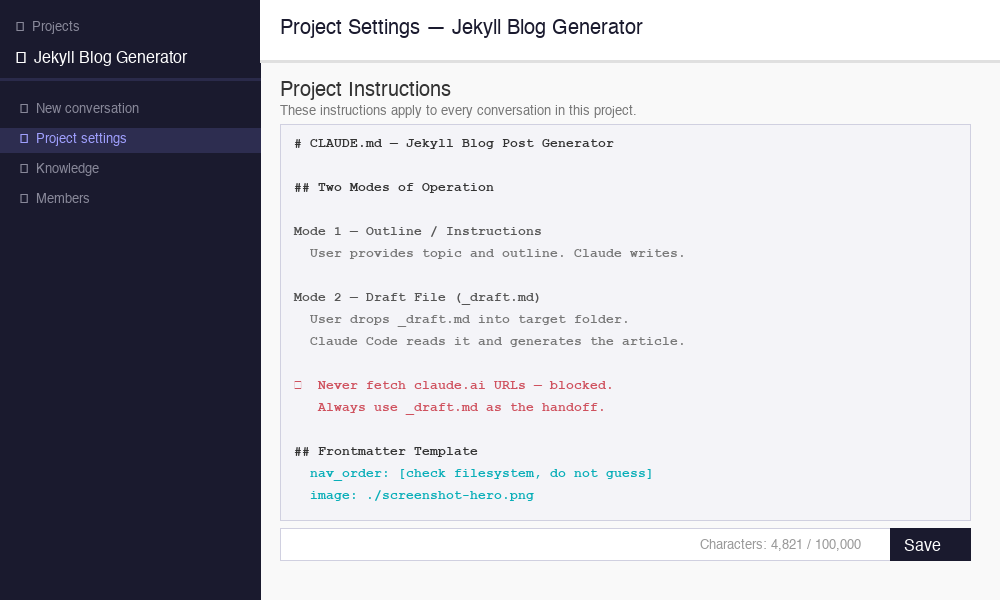The height and width of the screenshot is (600, 1000).
Task: Click the Projects icon in the sidebar
Action: coord(22,26)
